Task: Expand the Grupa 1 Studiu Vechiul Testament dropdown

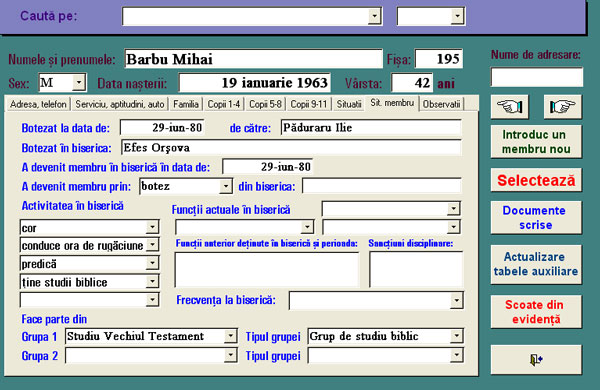Action: tap(230, 336)
